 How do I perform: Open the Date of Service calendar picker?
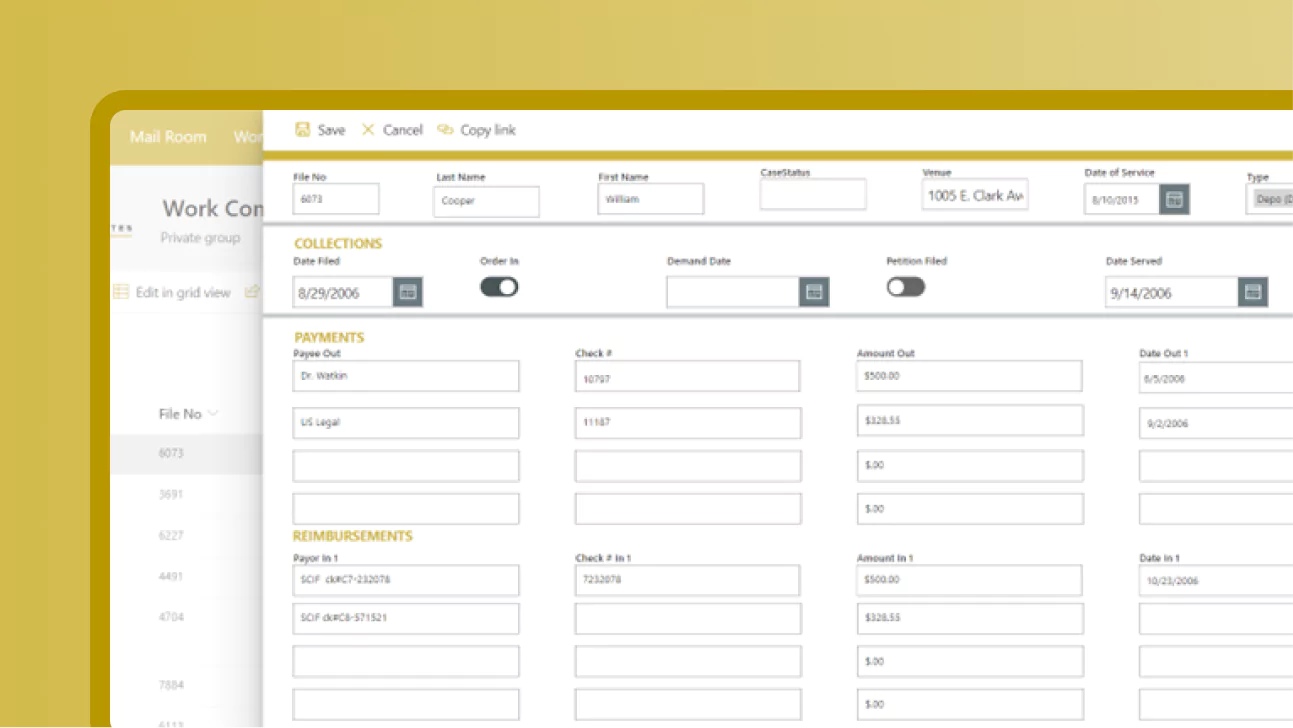point(1175,199)
